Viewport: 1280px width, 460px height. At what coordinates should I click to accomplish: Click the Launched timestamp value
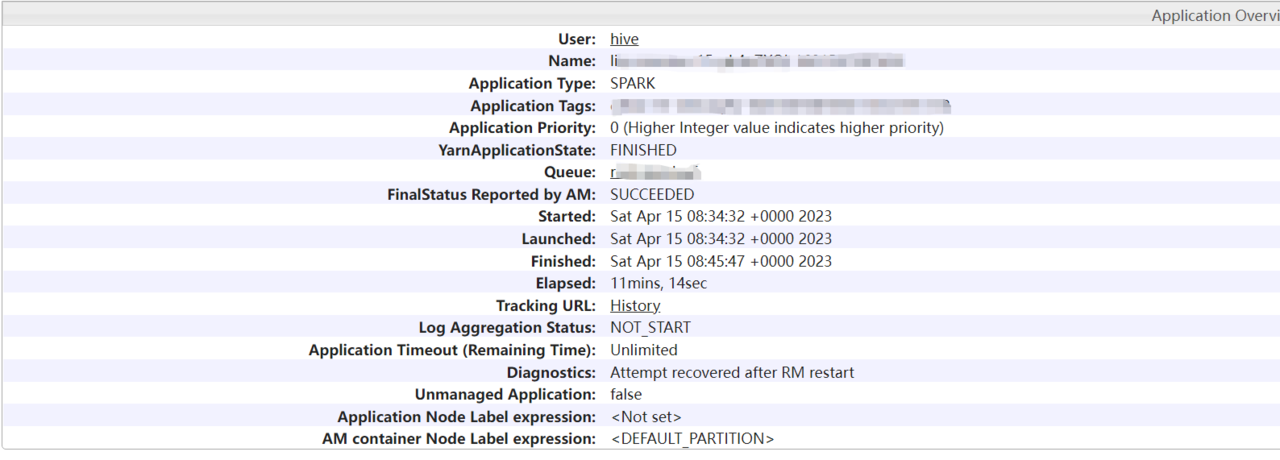pos(721,239)
